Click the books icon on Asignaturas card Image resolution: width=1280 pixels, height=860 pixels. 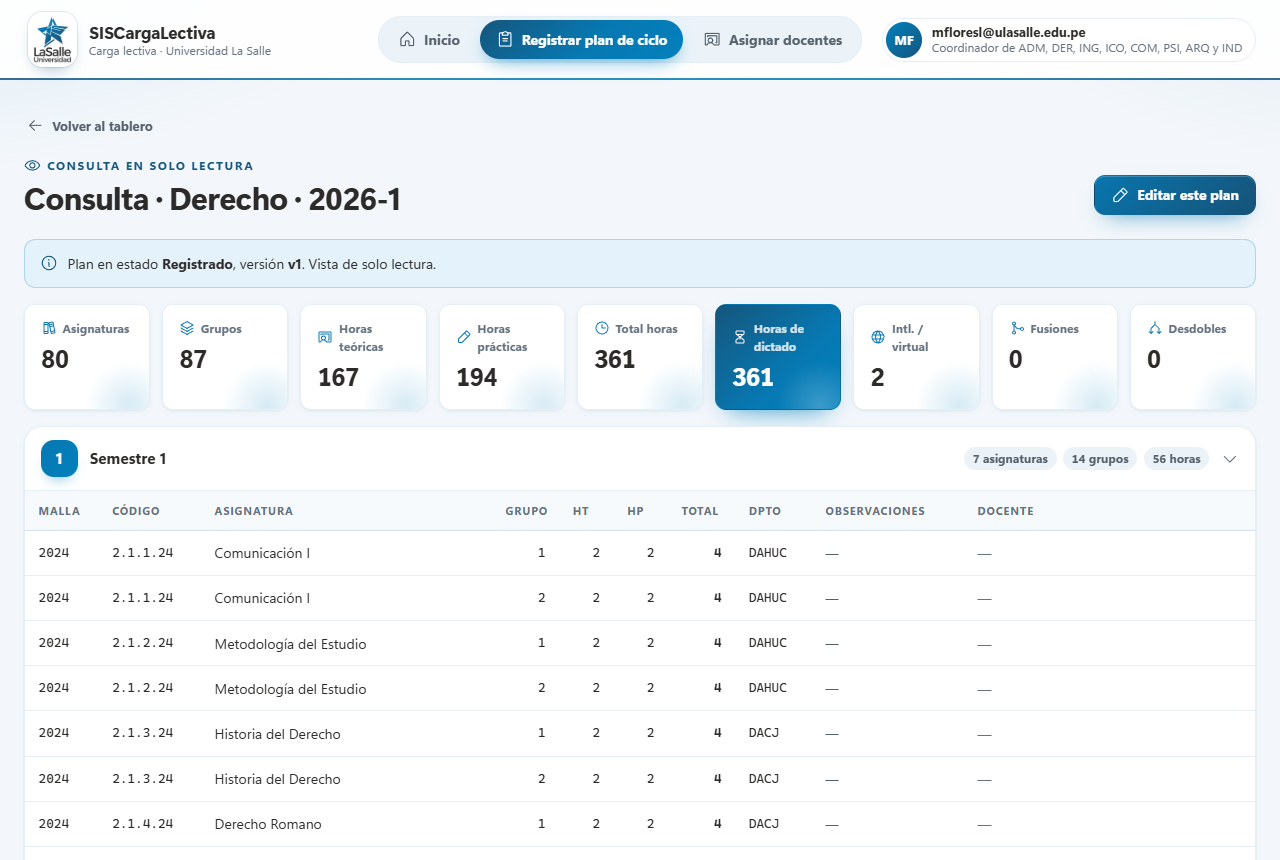[49, 328]
